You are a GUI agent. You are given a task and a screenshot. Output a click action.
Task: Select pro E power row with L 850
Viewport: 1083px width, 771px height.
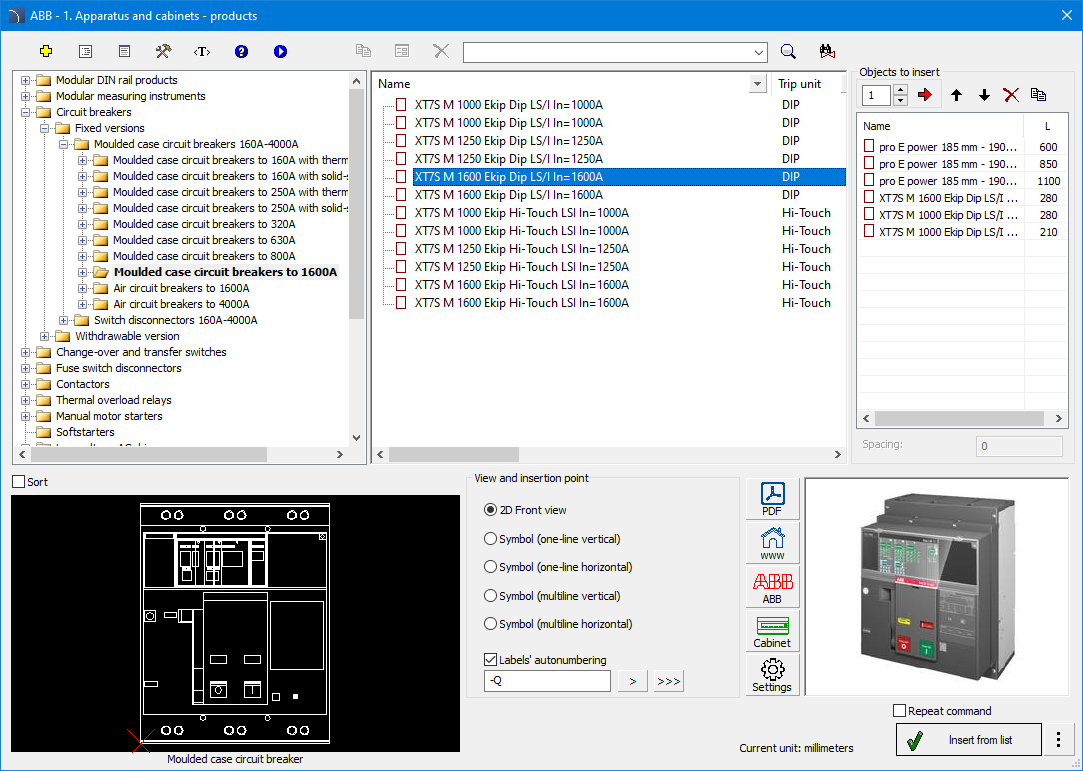tap(962, 164)
